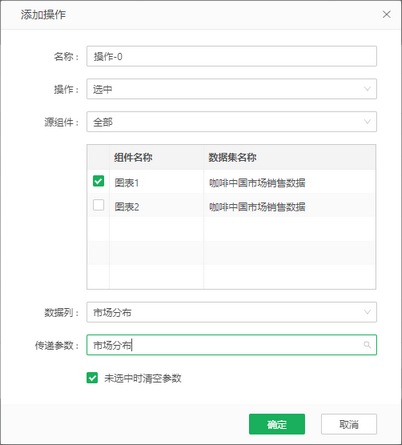Click the 数据集名称 column header

tap(232, 157)
